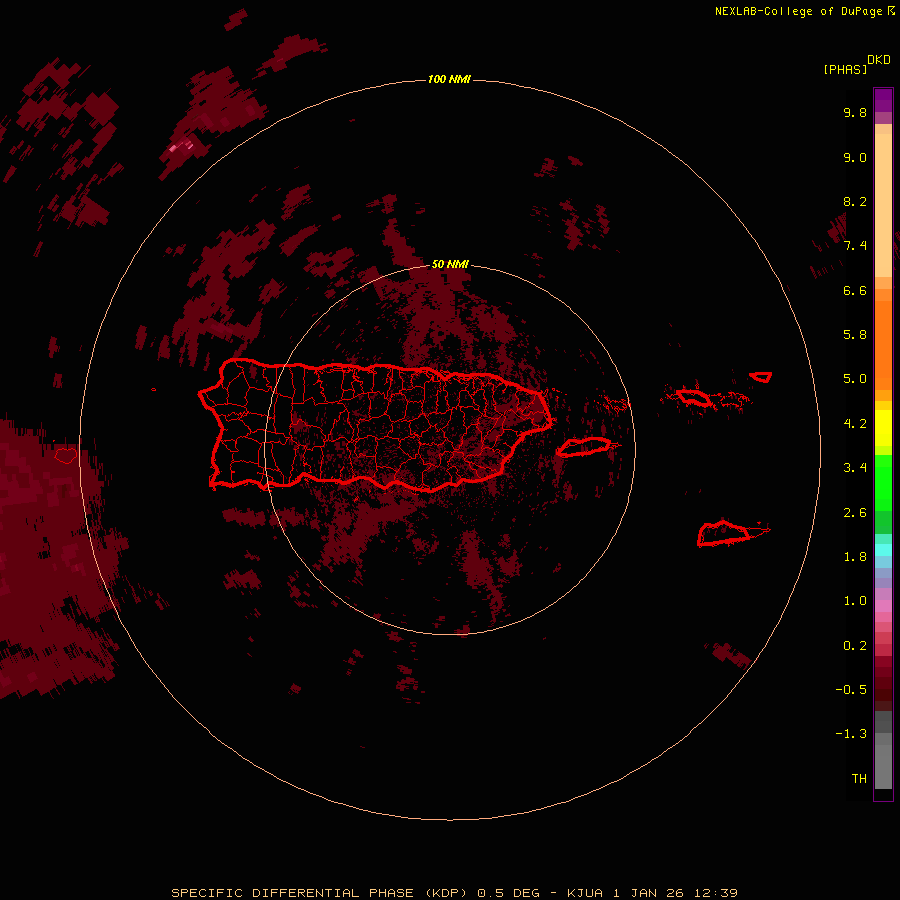Click the 100 NMI range ring label

tap(449, 79)
